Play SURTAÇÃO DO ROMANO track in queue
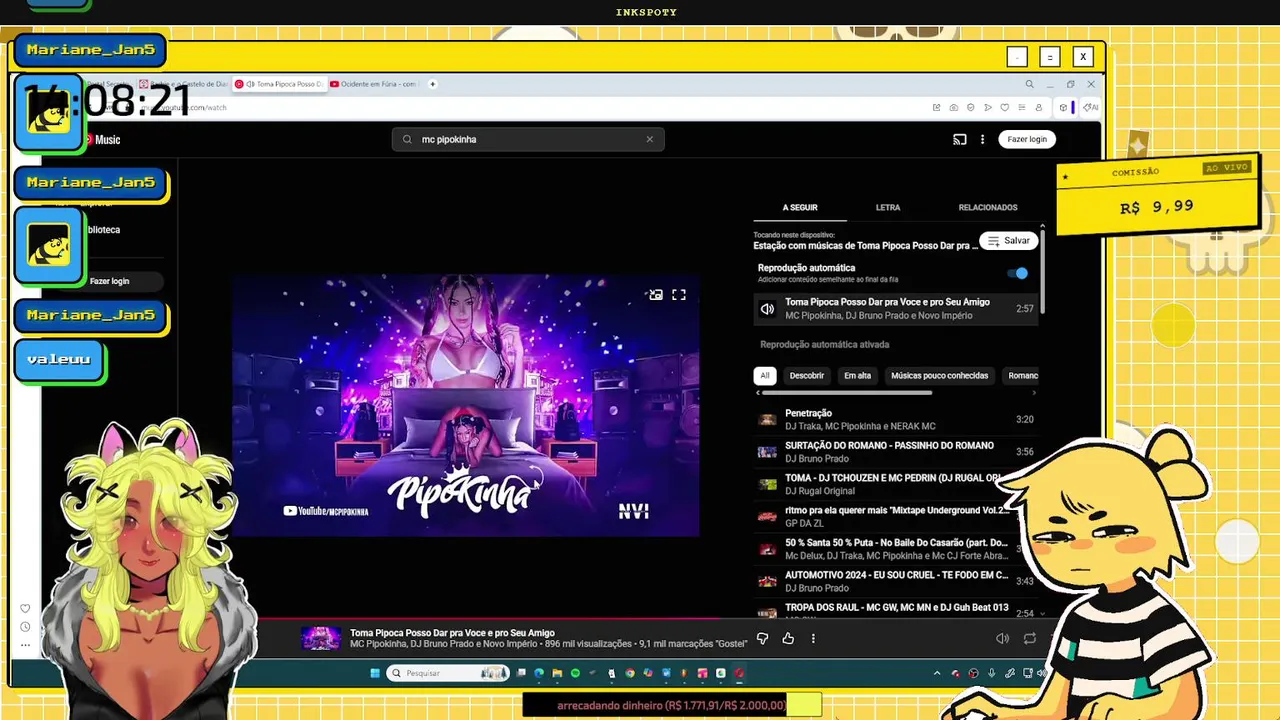The height and width of the screenshot is (720, 1280). point(896,452)
